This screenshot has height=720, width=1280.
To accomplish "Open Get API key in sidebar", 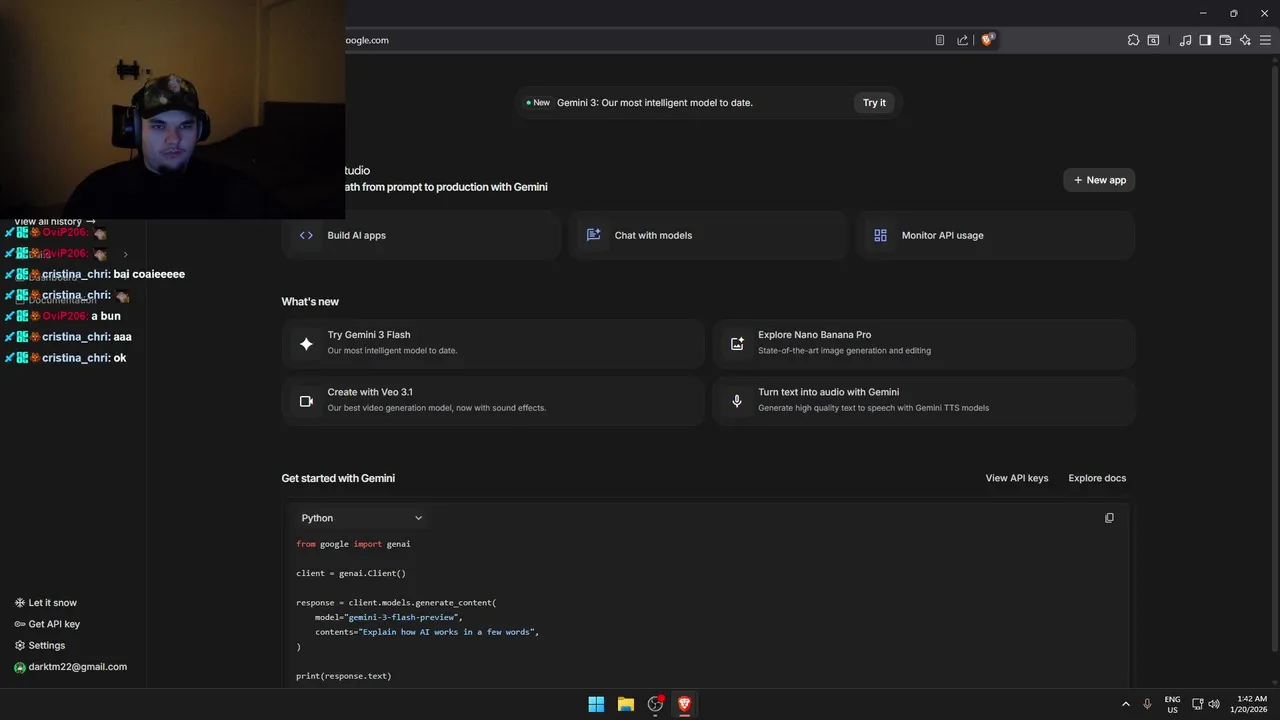I will (47, 624).
